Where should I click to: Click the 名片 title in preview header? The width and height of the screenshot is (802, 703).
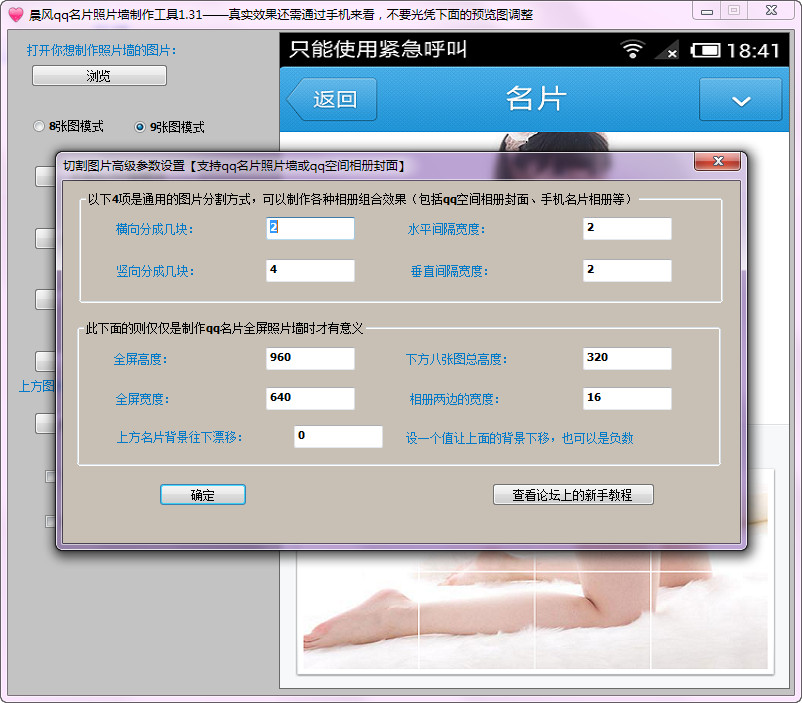[536, 98]
